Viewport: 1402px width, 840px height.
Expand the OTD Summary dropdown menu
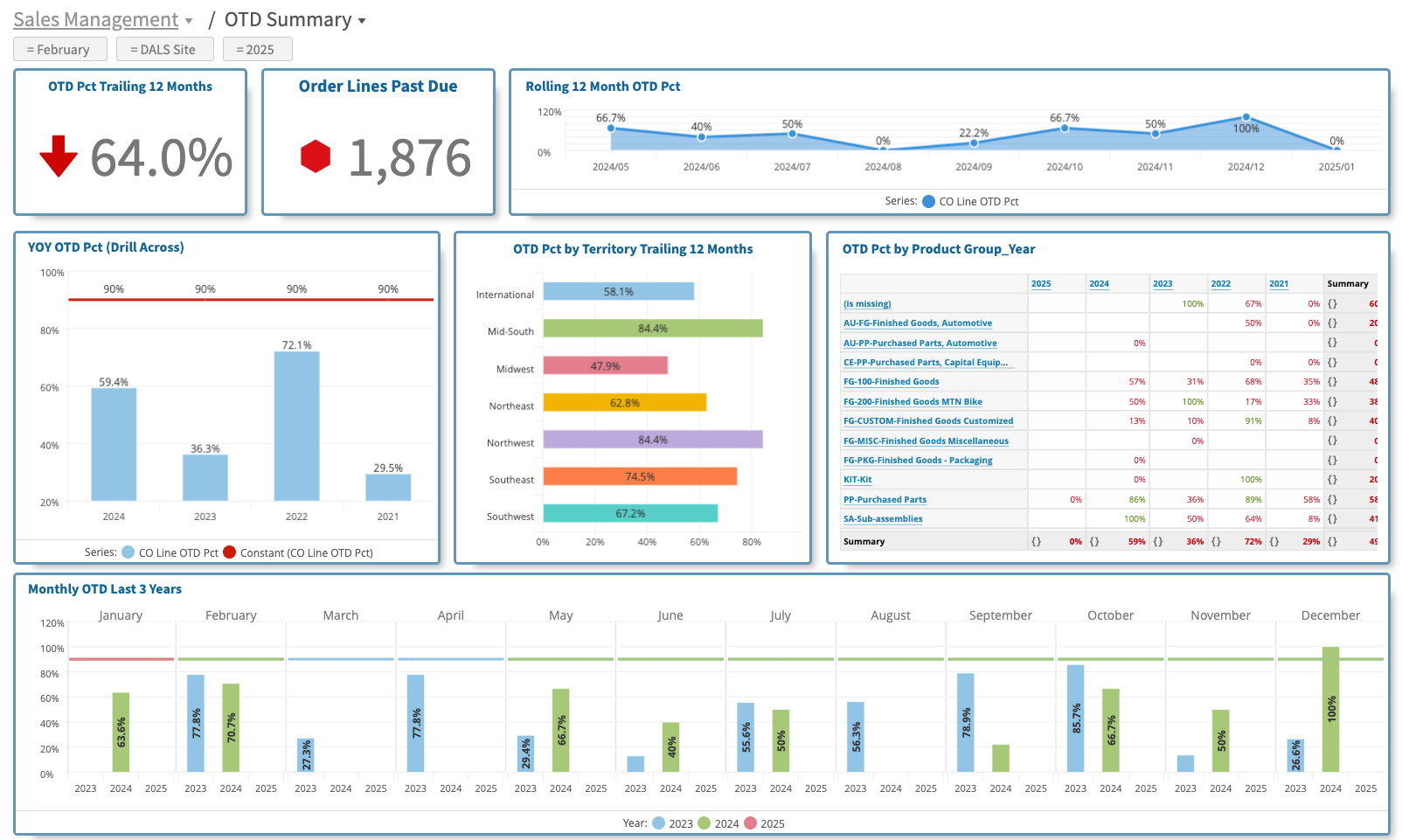click(x=295, y=20)
